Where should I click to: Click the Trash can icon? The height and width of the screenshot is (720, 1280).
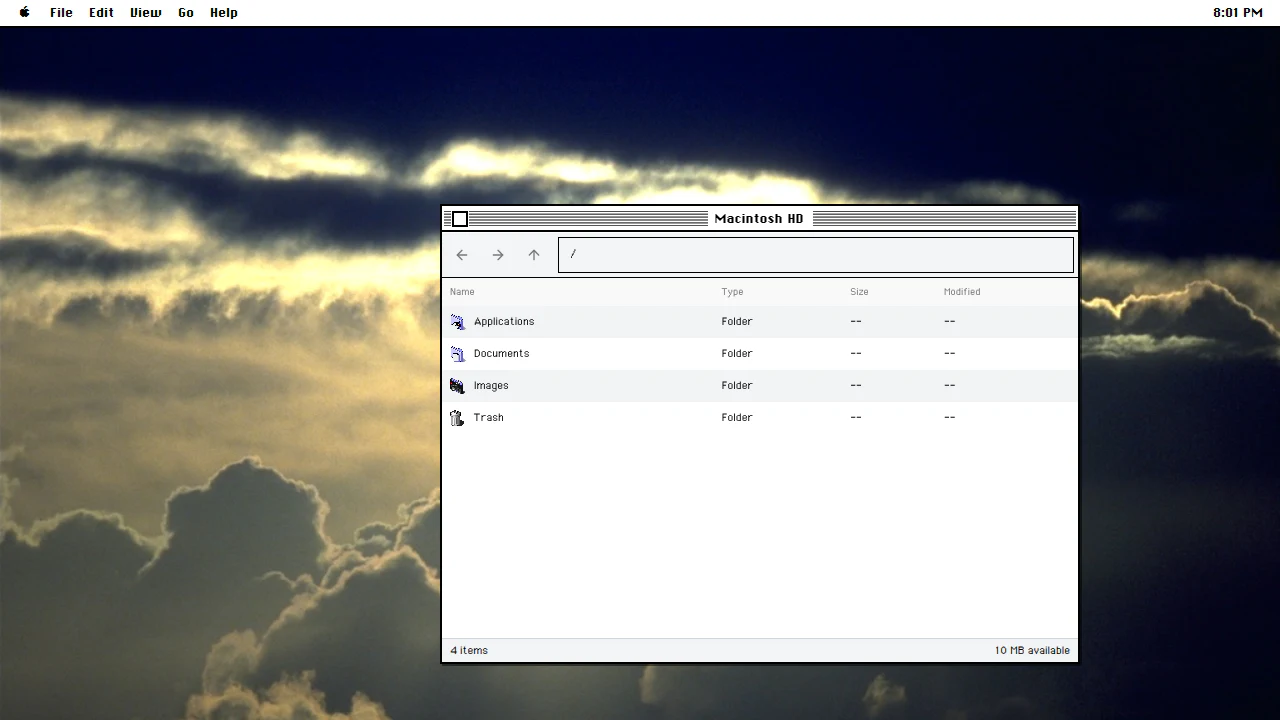pos(458,418)
